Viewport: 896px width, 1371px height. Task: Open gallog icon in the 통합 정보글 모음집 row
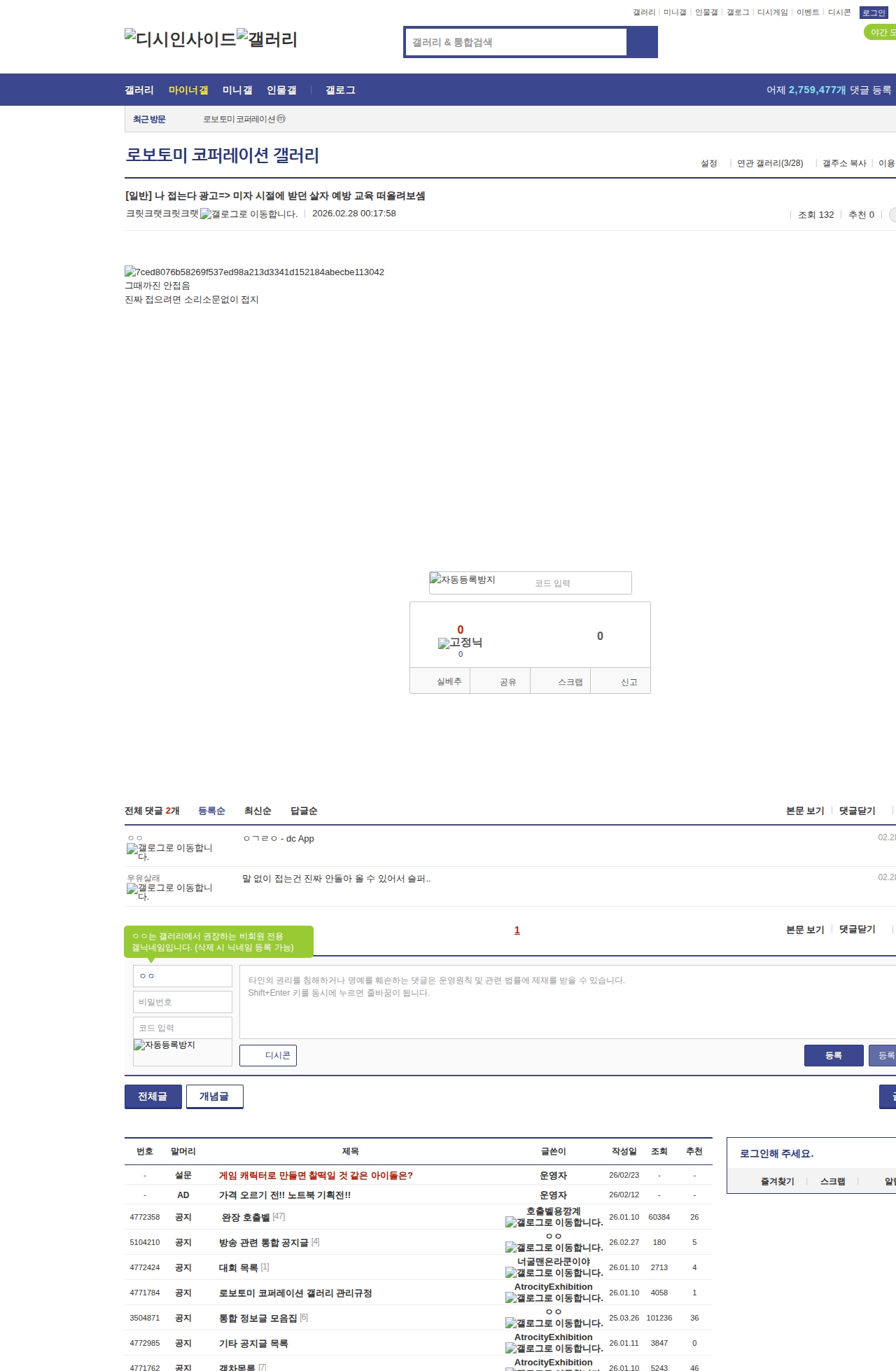[554, 1323]
